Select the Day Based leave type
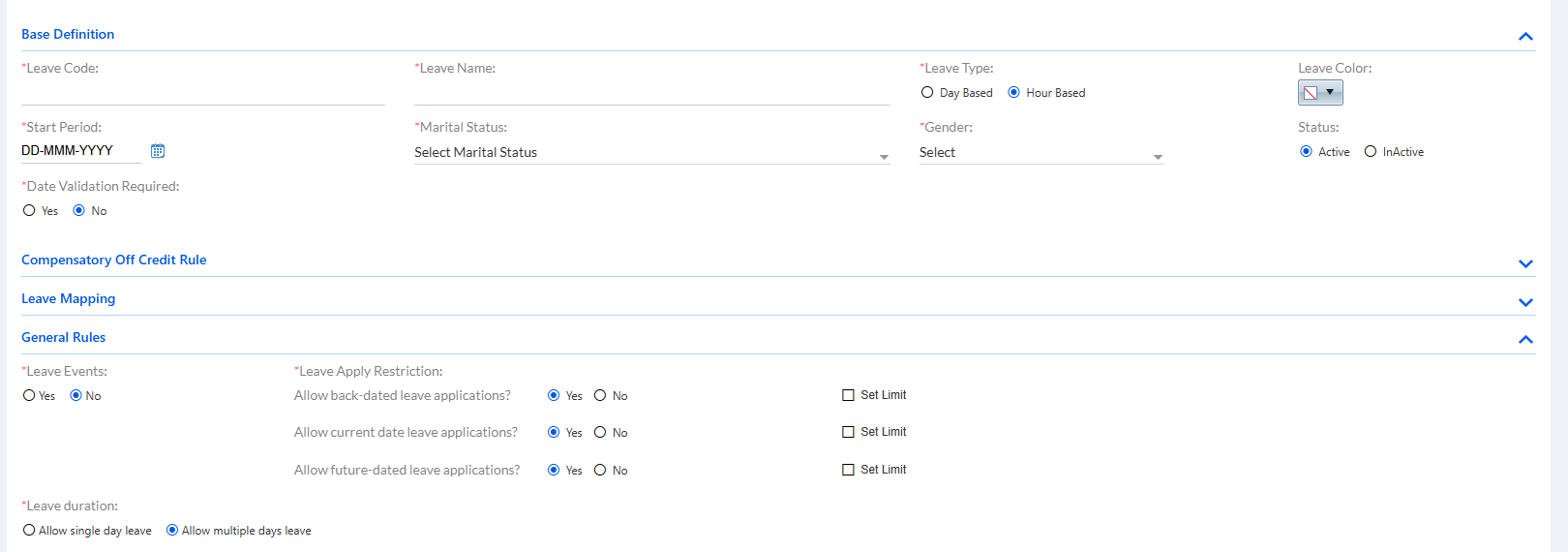Screen dimensions: 1568x552 (927, 93)
